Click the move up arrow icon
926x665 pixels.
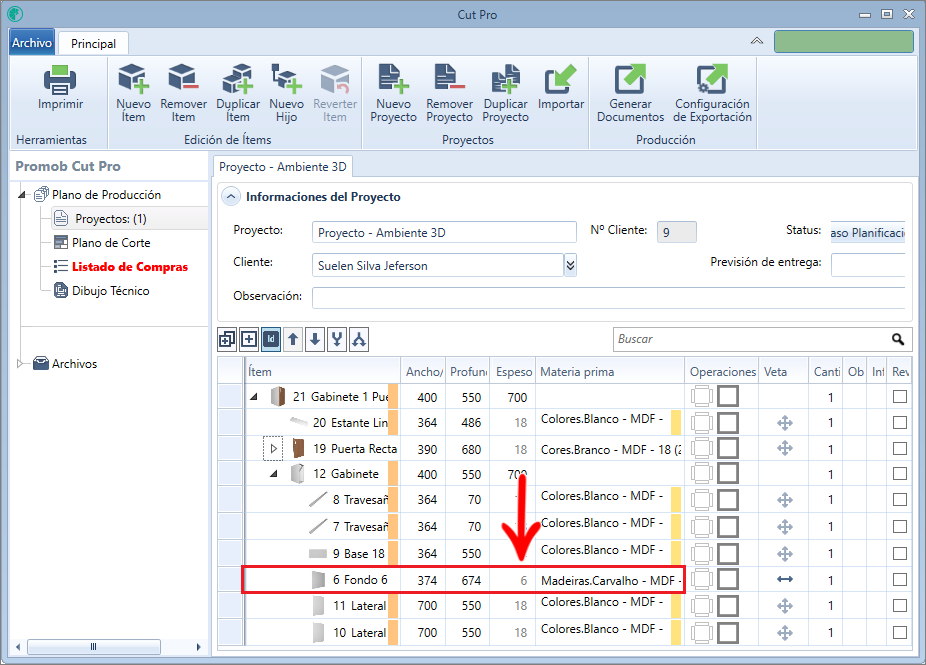pyautogui.click(x=293, y=340)
